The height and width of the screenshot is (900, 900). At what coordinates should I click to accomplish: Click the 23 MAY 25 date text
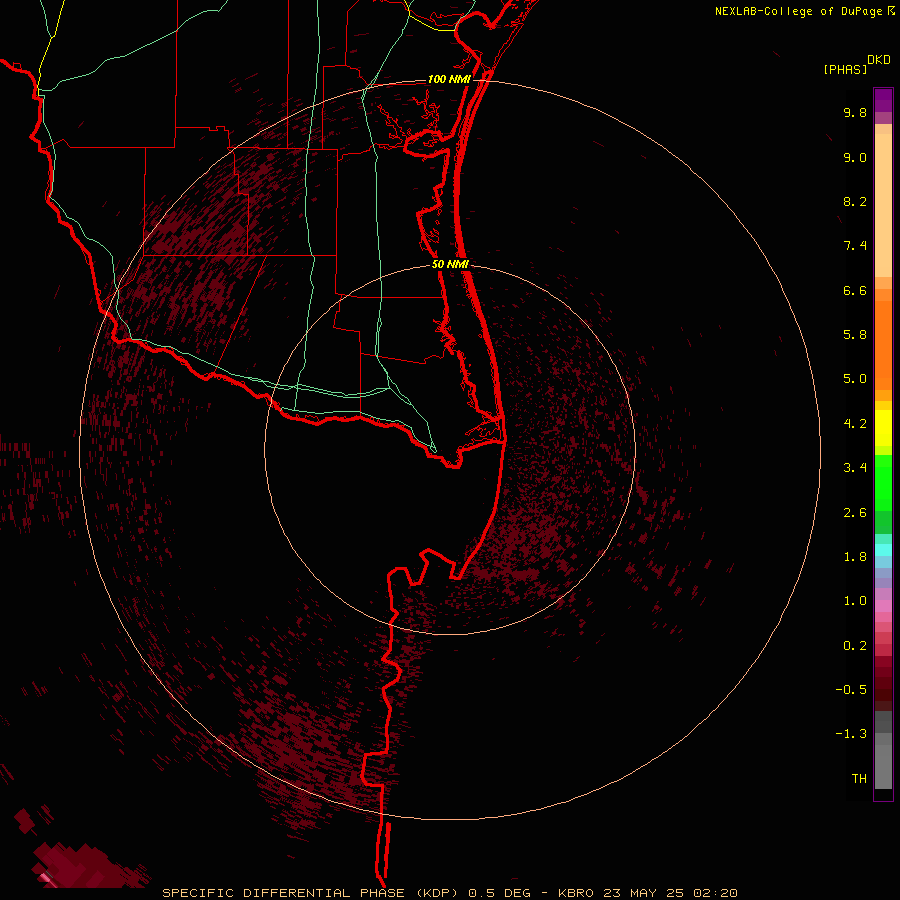tap(644, 893)
